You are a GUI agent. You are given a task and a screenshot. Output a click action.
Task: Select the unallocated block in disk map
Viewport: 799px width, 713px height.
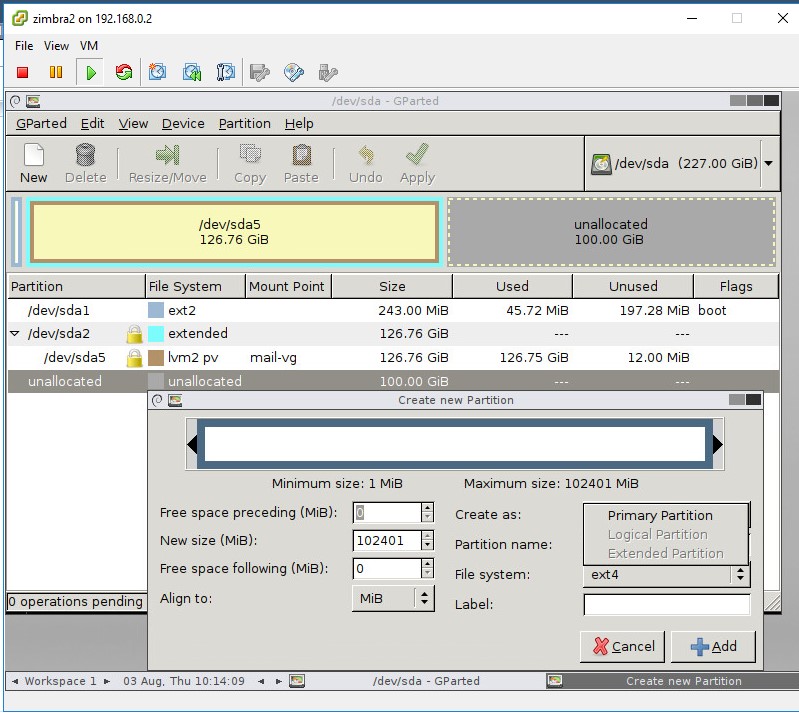pos(611,232)
